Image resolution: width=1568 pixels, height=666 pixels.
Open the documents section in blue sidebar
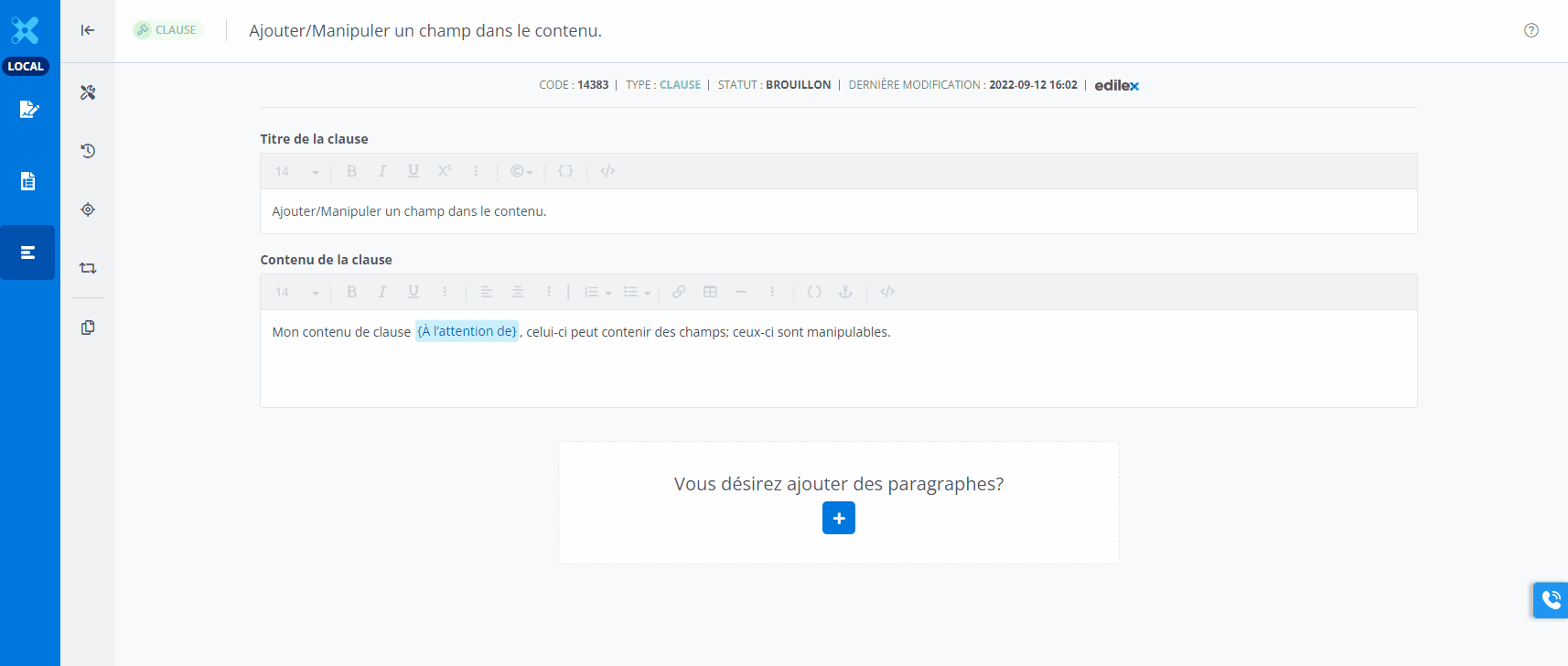tap(28, 181)
